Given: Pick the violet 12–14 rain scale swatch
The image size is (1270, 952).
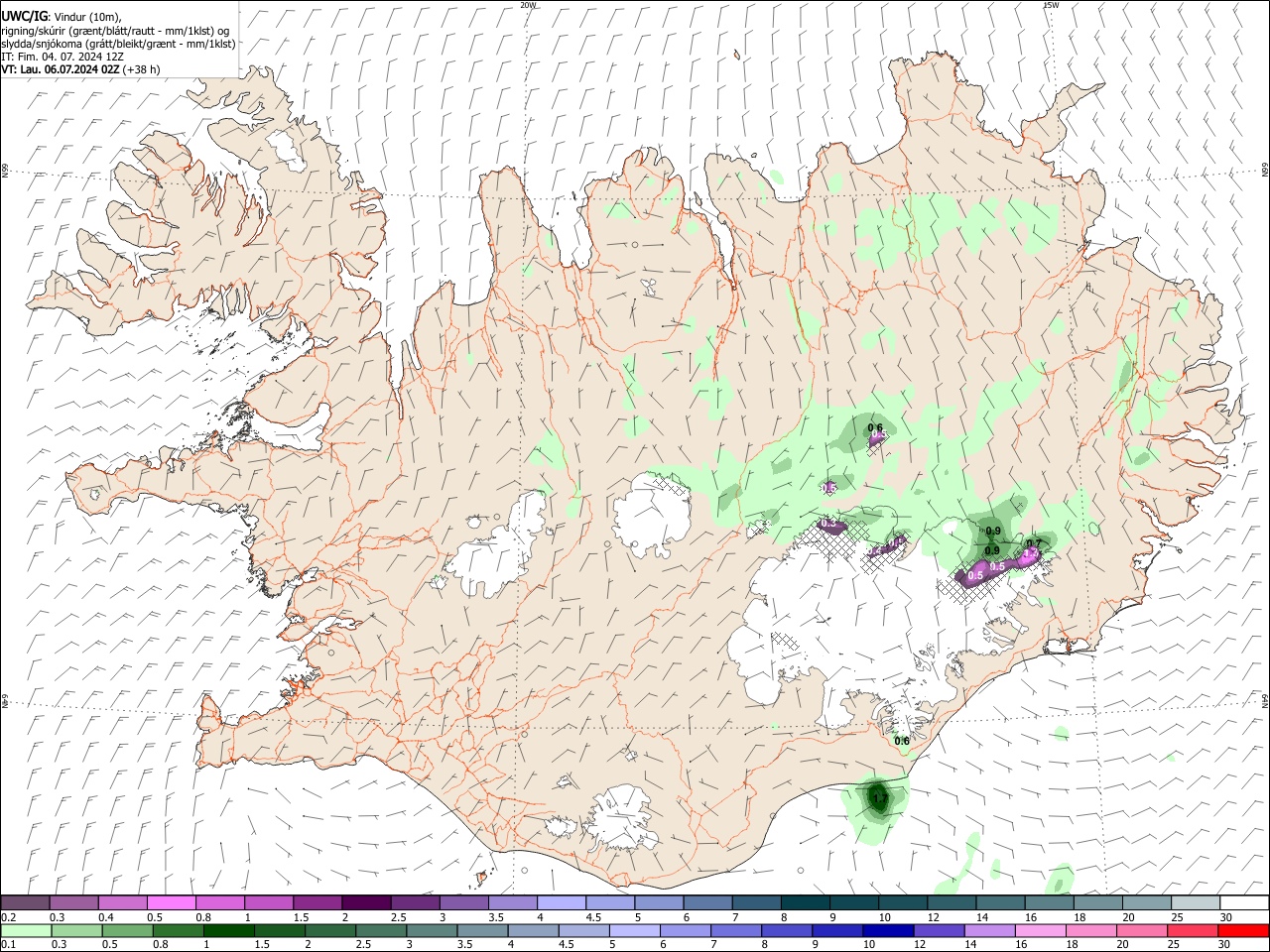Looking at the screenshot, I should click(x=939, y=930).
